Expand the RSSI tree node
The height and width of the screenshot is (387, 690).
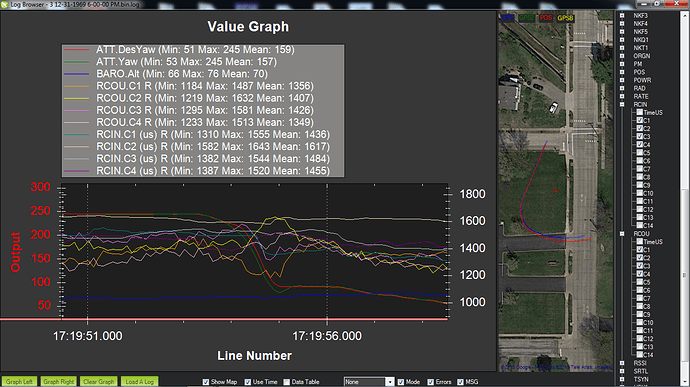pos(622,363)
